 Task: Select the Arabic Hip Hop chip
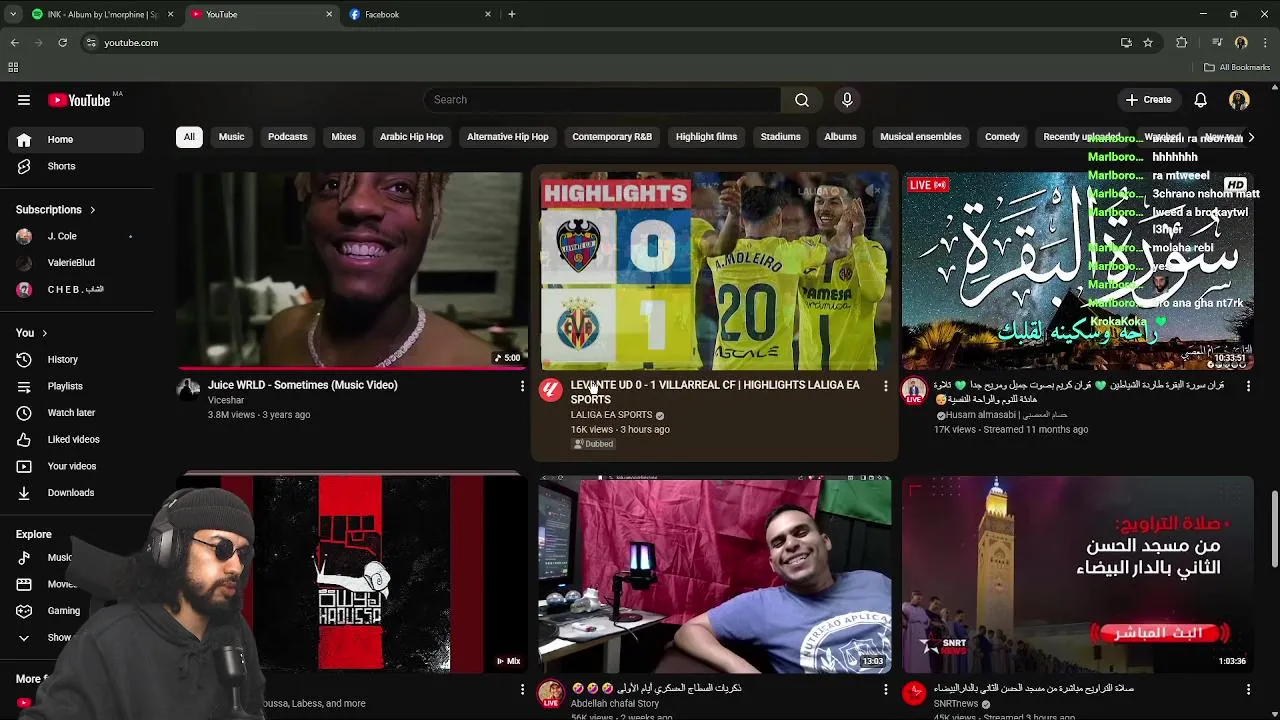[x=411, y=137]
